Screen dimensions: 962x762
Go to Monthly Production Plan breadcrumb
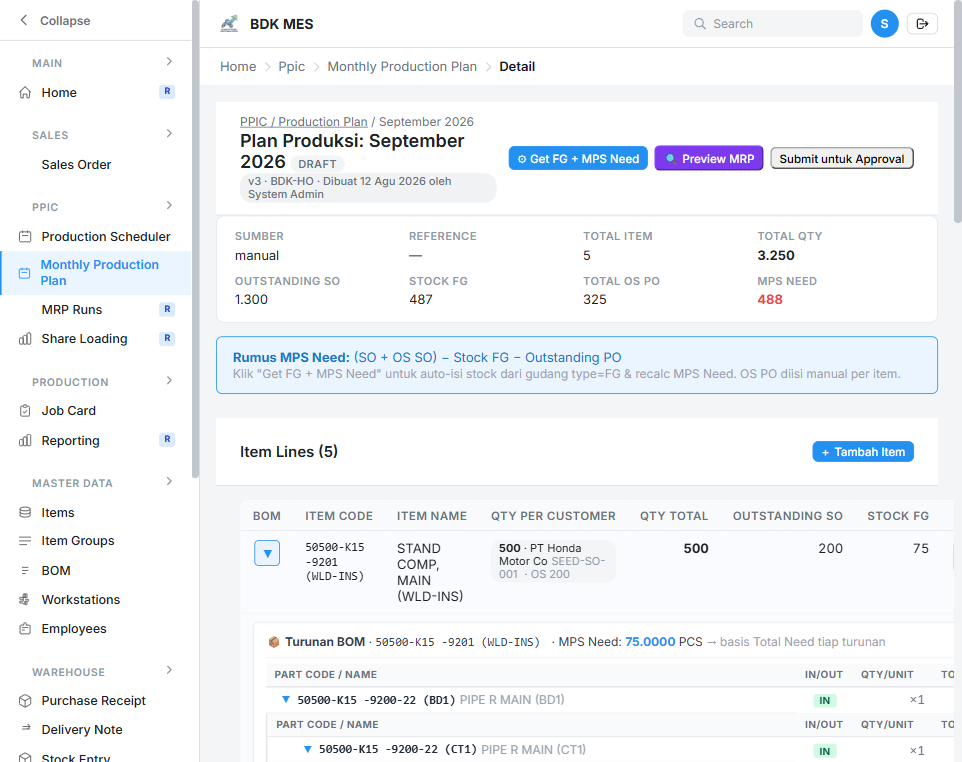(x=402, y=66)
